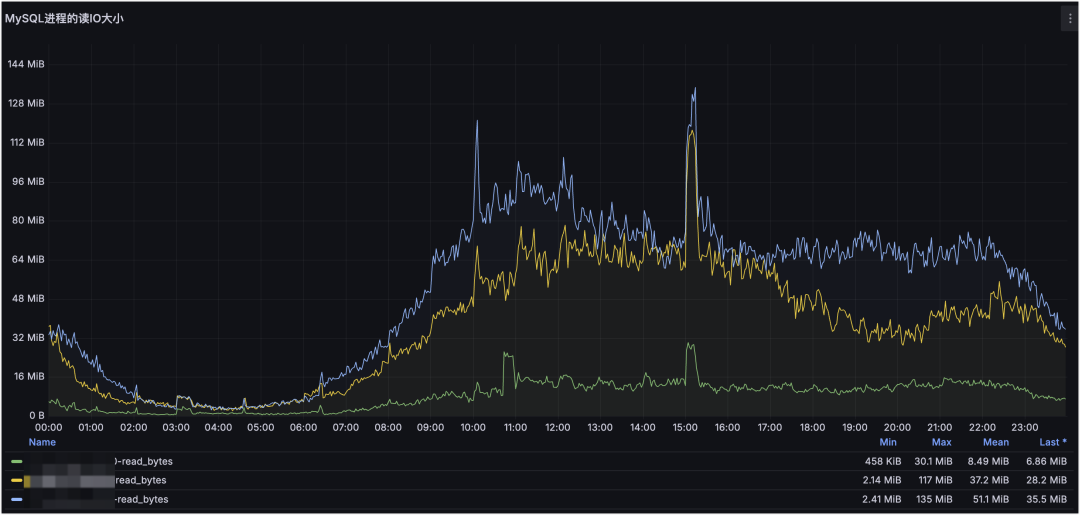Click the panel title MySQL进程的读IO大小
The height and width of the screenshot is (515, 1080).
[x=64, y=19]
